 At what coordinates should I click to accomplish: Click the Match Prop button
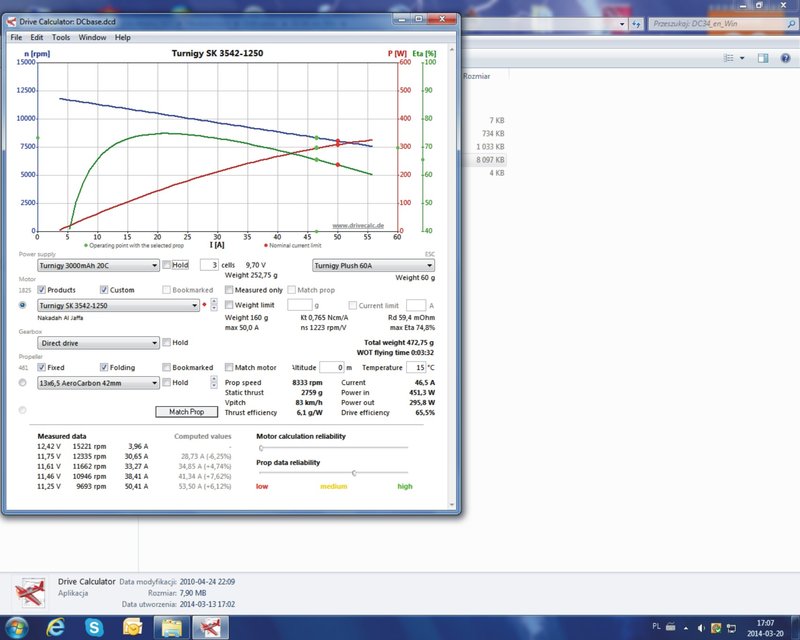(x=187, y=412)
